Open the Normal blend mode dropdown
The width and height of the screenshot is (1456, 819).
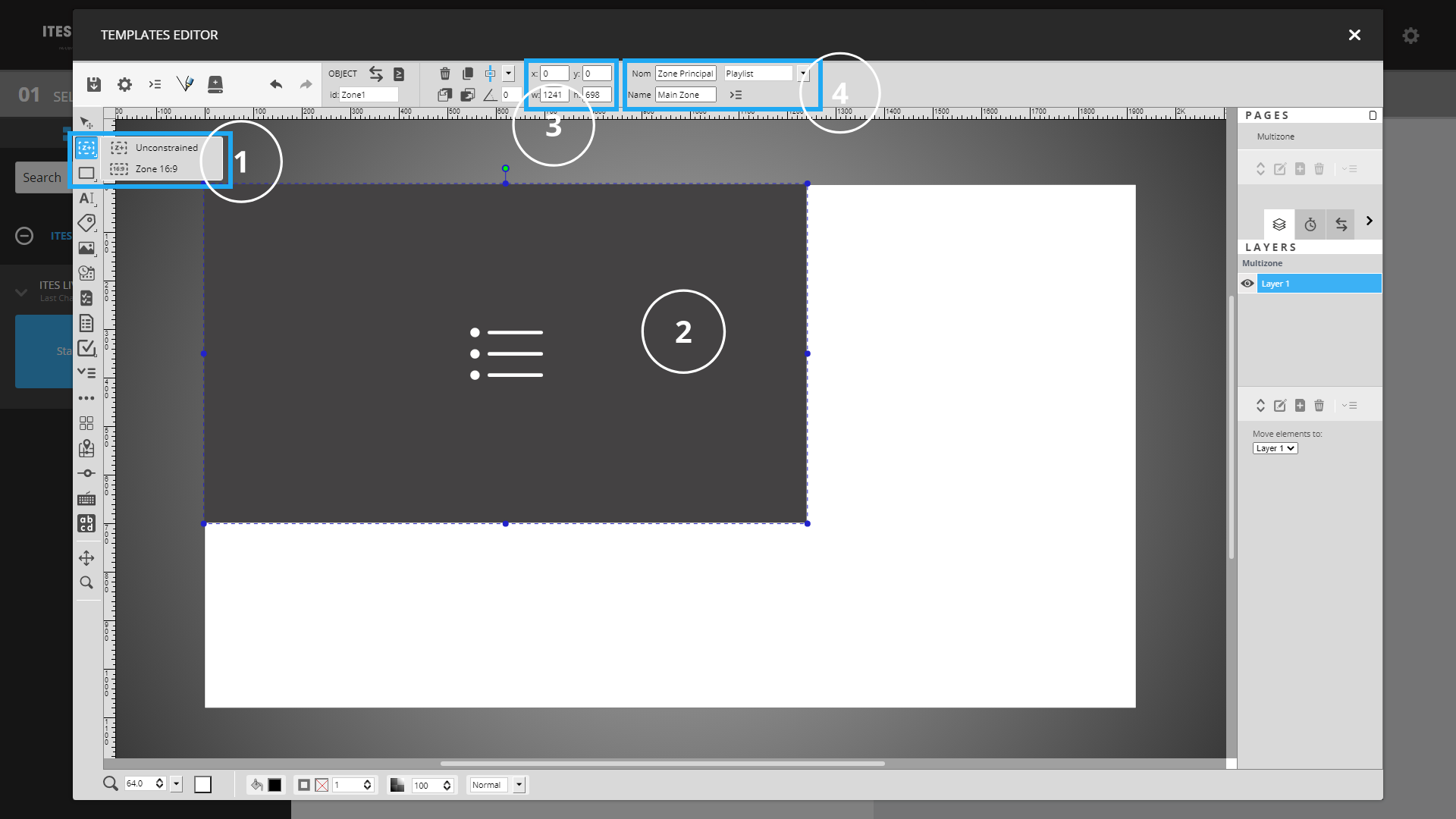(x=519, y=785)
